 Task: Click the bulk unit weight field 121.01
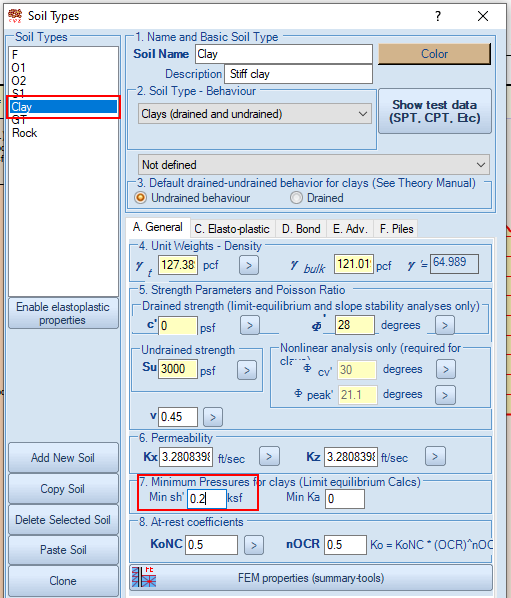click(x=354, y=264)
